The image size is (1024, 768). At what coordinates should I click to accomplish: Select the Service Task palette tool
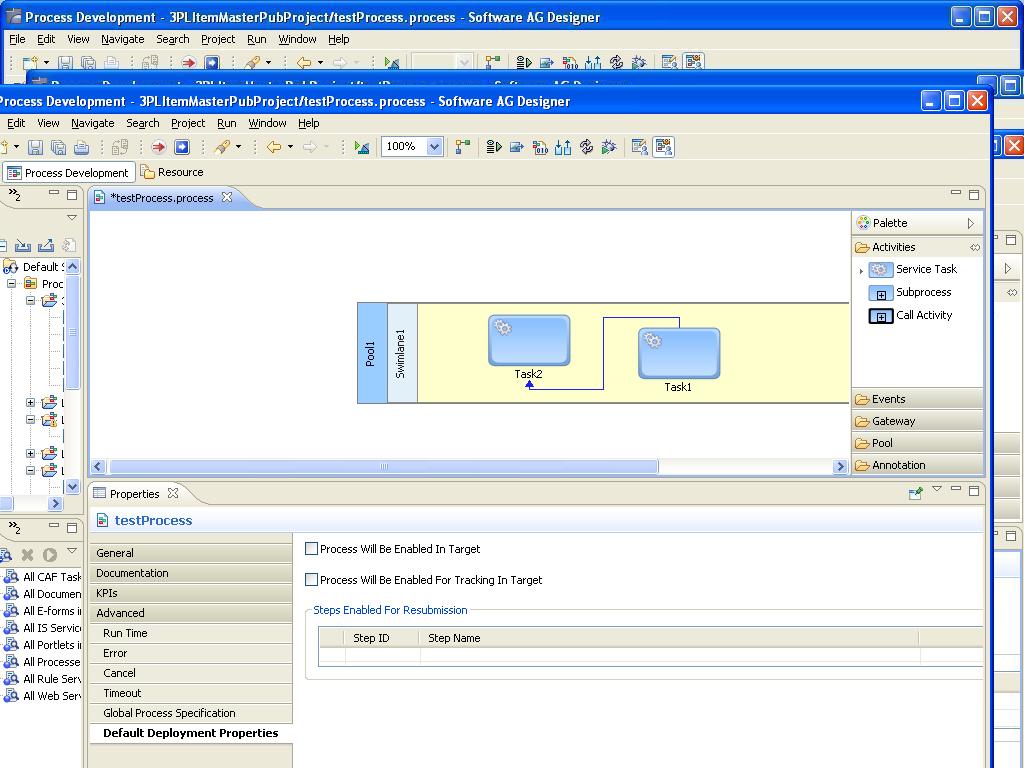pyautogui.click(x=913, y=269)
